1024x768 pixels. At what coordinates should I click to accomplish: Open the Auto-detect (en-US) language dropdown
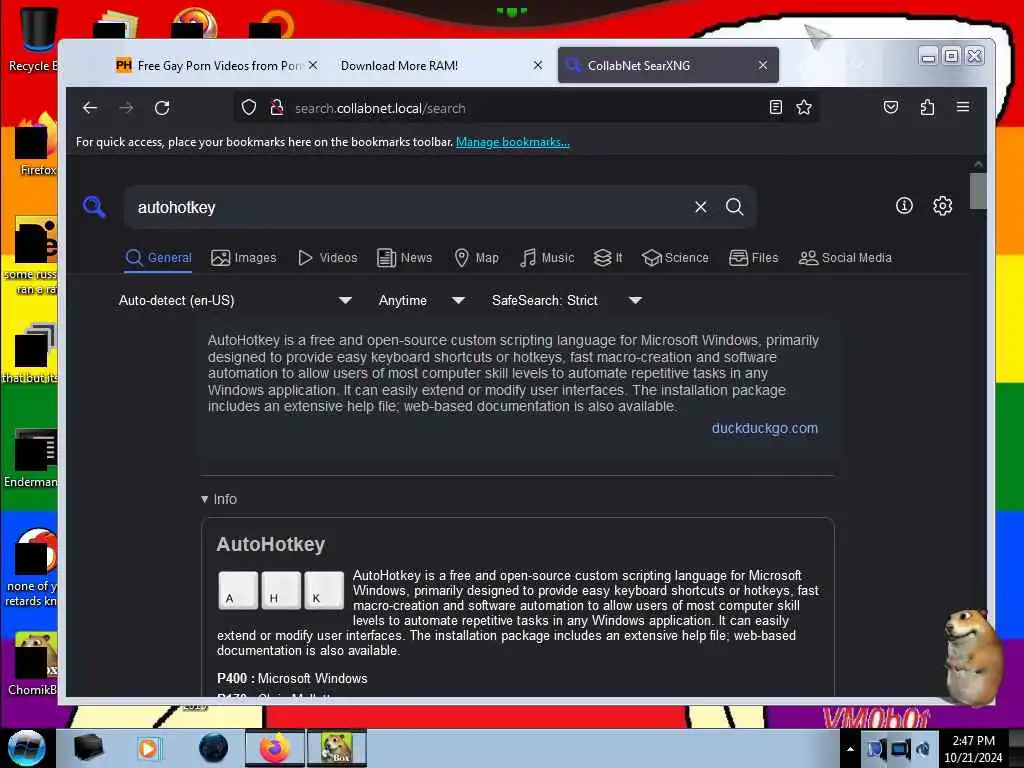coord(235,300)
